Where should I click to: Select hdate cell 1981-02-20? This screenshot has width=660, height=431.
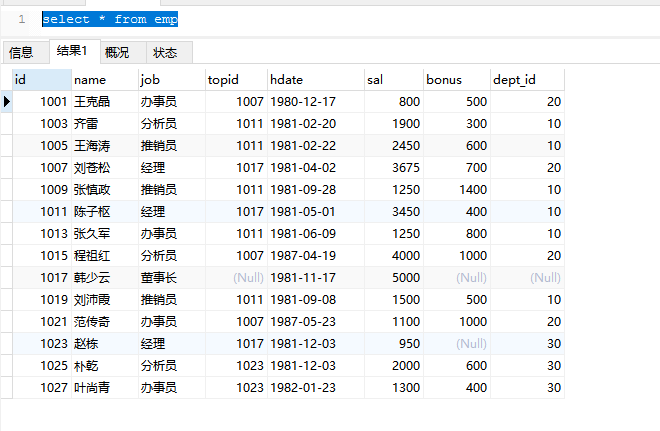pos(316,123)
